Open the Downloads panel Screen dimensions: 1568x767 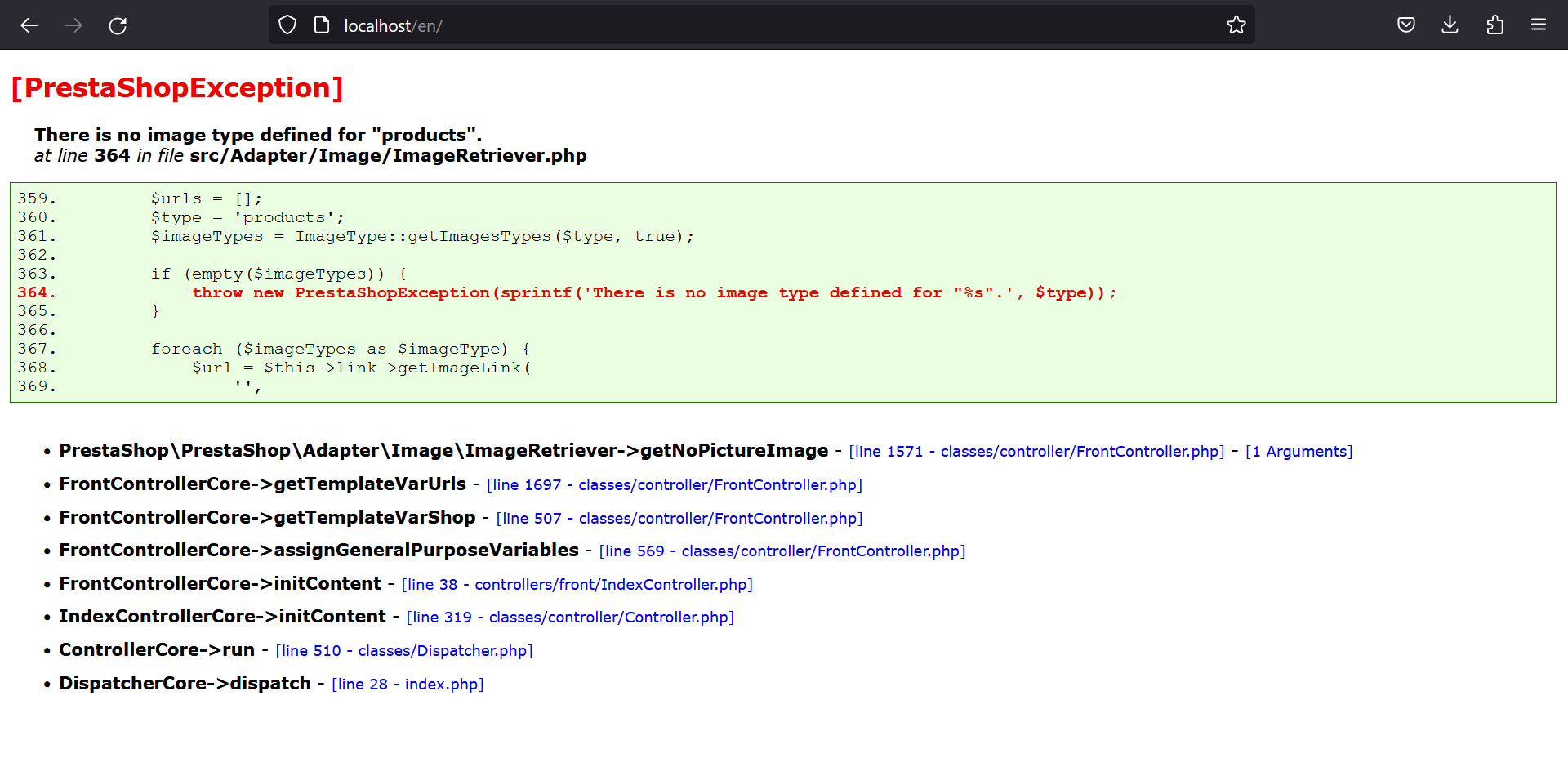1450,25
